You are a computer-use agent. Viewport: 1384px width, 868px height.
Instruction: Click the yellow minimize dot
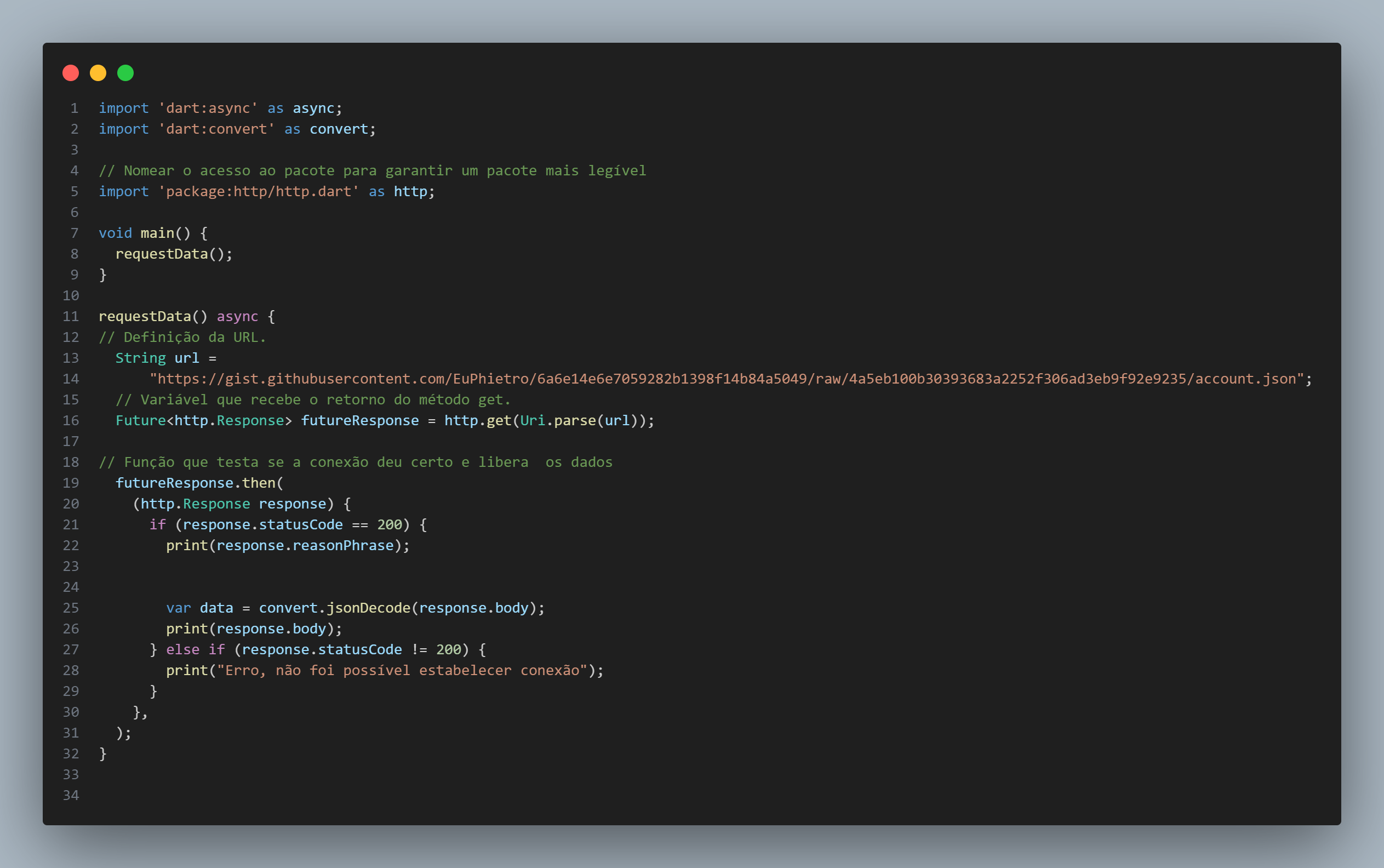click(x=98, y=73)
